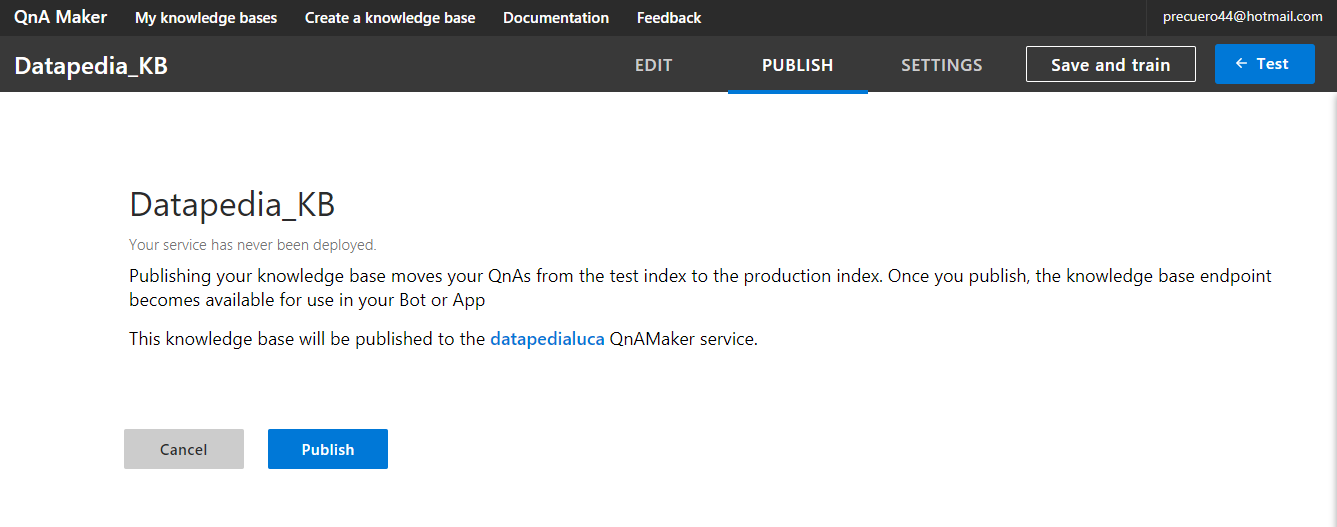Click the left arrow icon beside Test
The height and width of the screenshot is (527, 1337).
click(1242, 64)
